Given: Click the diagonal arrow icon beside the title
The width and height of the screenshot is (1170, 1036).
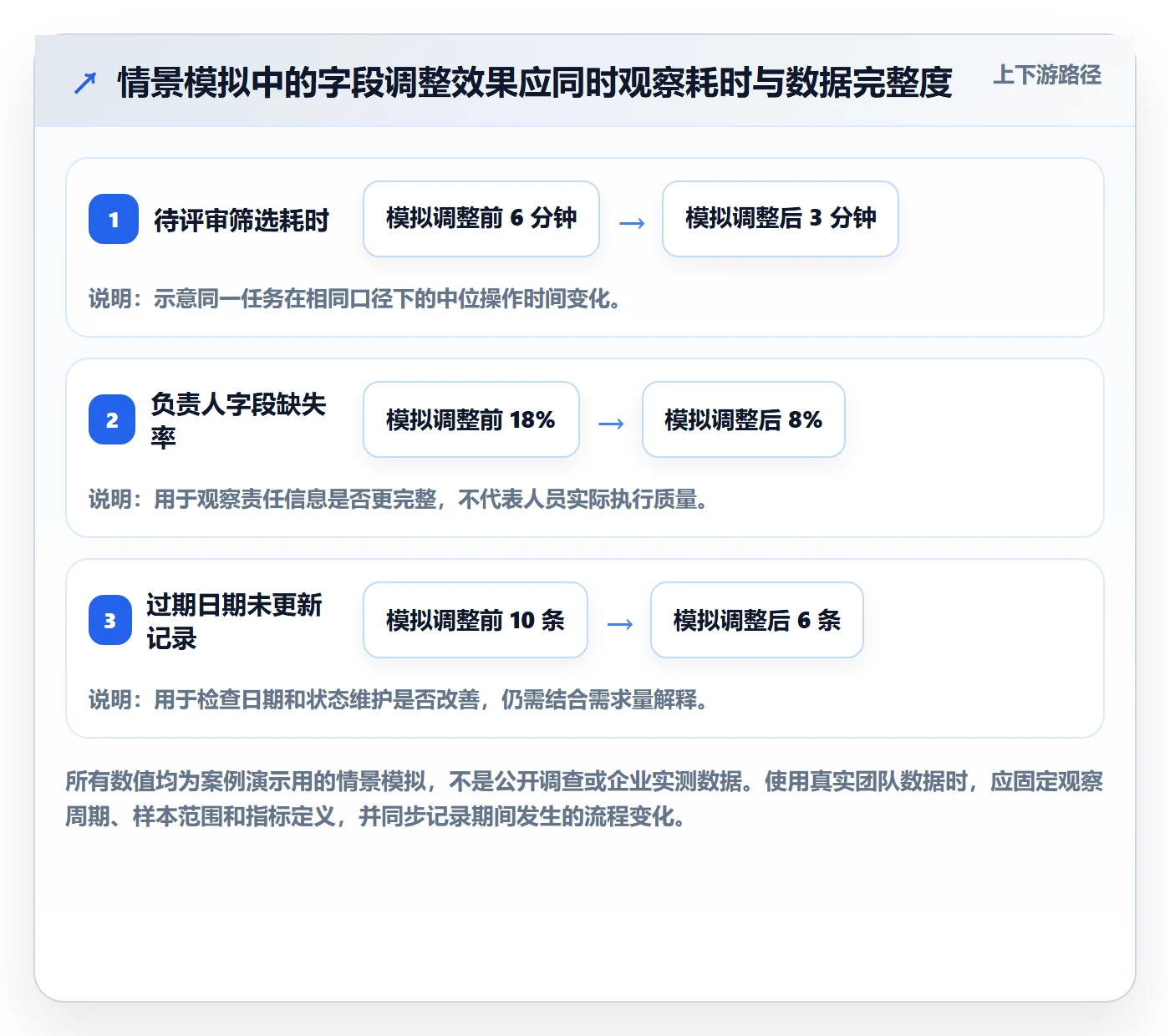Looking at the screenshot, I should click(x=85, y=84).
